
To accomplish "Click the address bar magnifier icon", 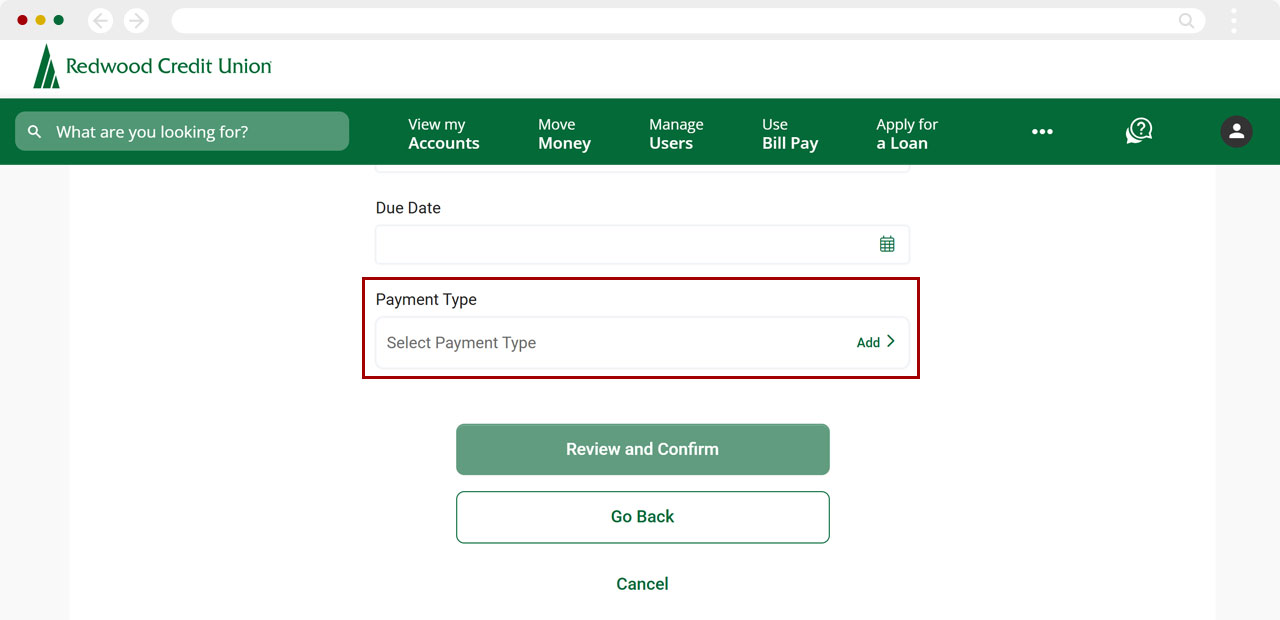I will [x=1187, y=20].
